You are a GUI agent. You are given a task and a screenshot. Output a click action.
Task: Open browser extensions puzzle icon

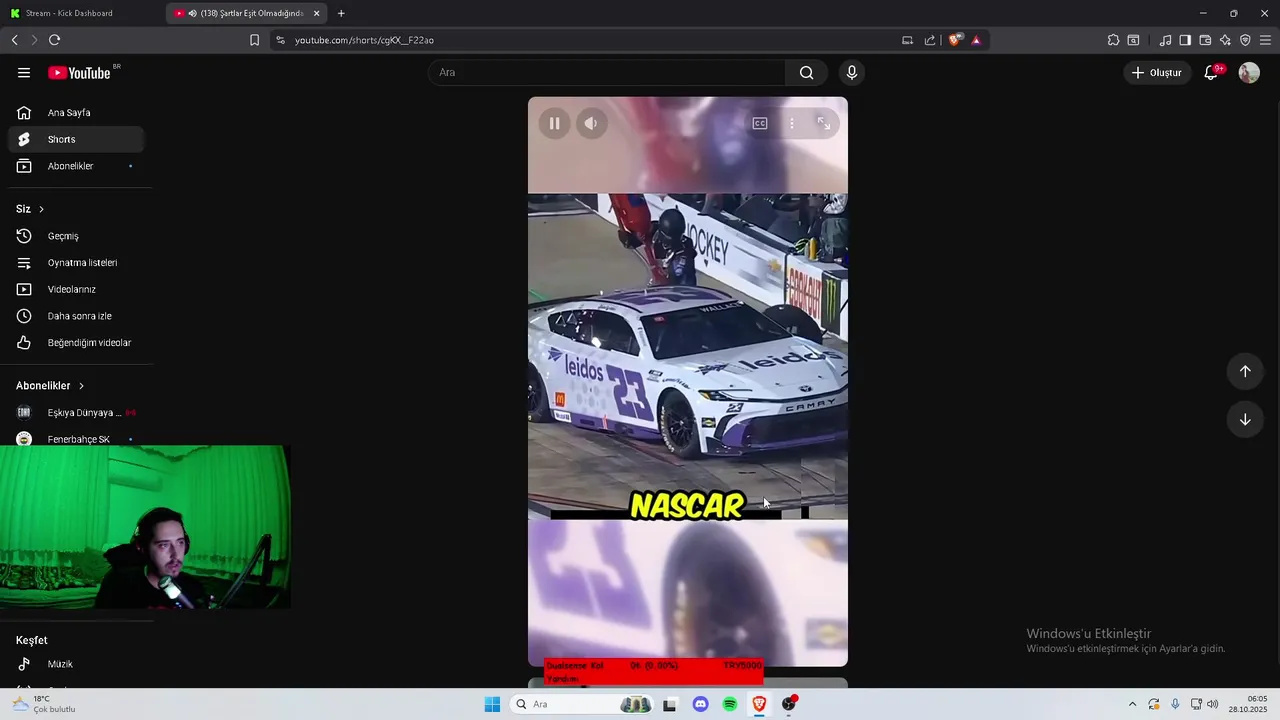[1113, 40]
